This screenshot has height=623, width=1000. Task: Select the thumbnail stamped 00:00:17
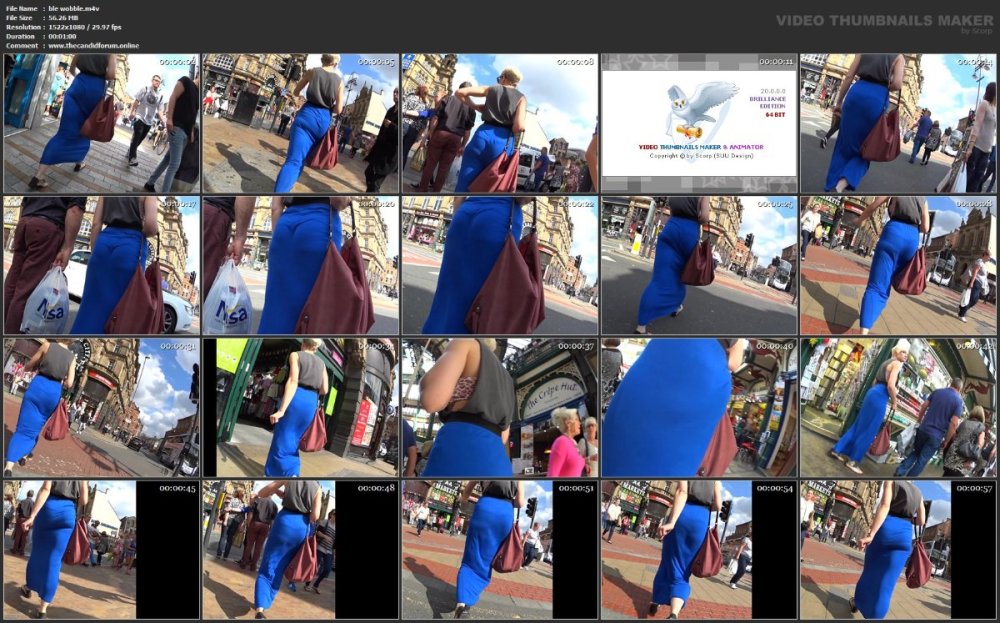(x=101, y=265)
